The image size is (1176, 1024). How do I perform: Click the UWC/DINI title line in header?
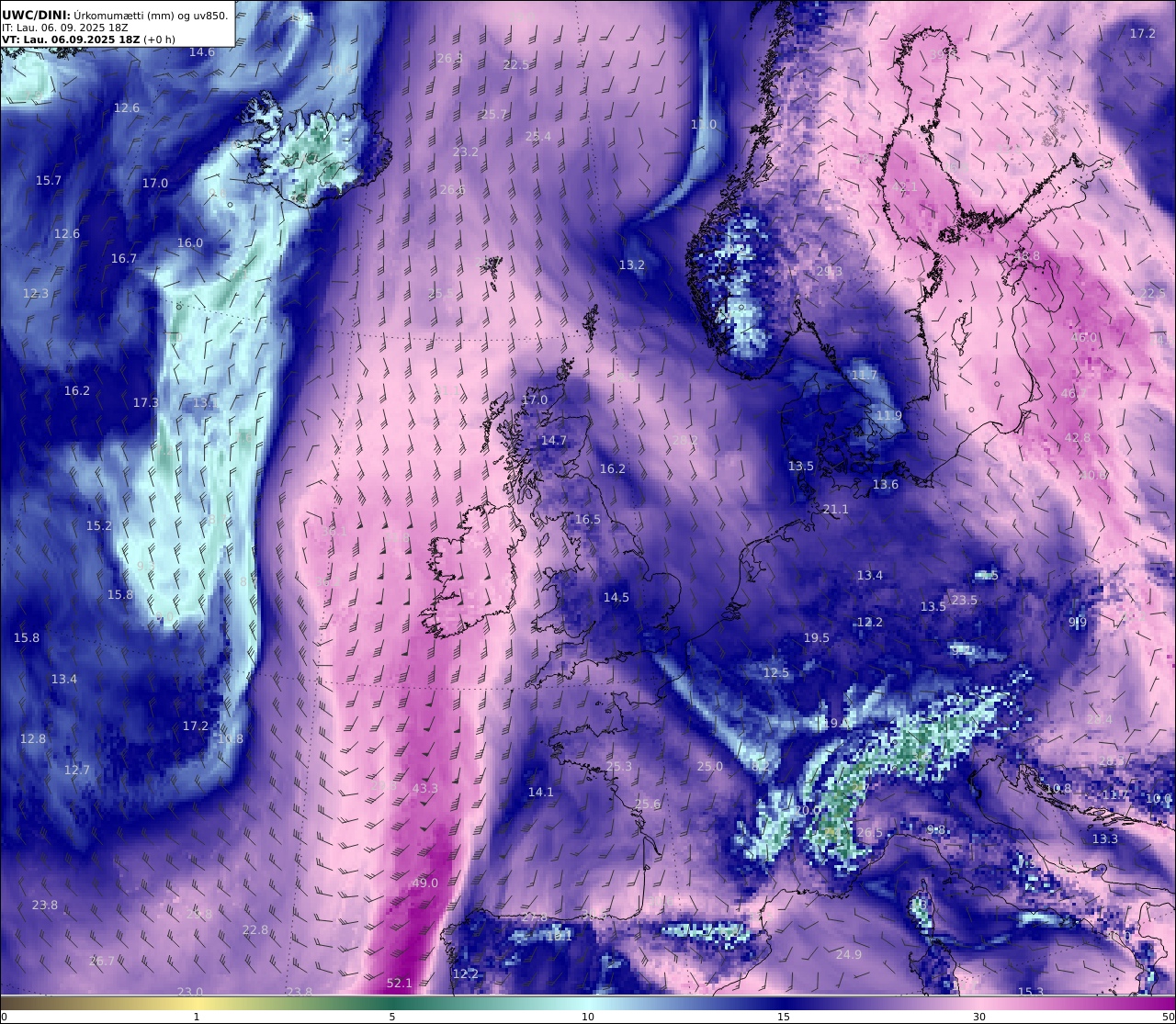tap(115, 15)
